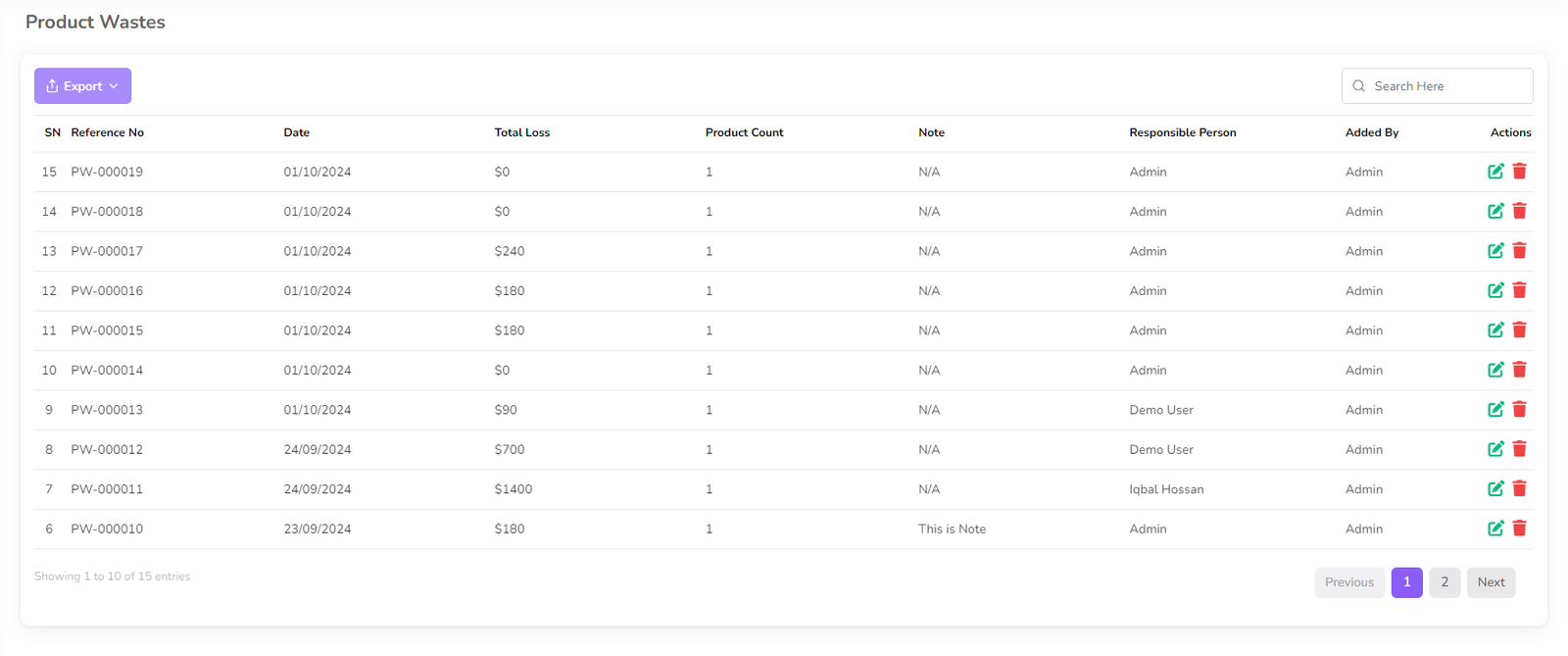Viewport: 1568px width, 656px height.
Task: Sort by the Date column header
Action: pos(297,132)
